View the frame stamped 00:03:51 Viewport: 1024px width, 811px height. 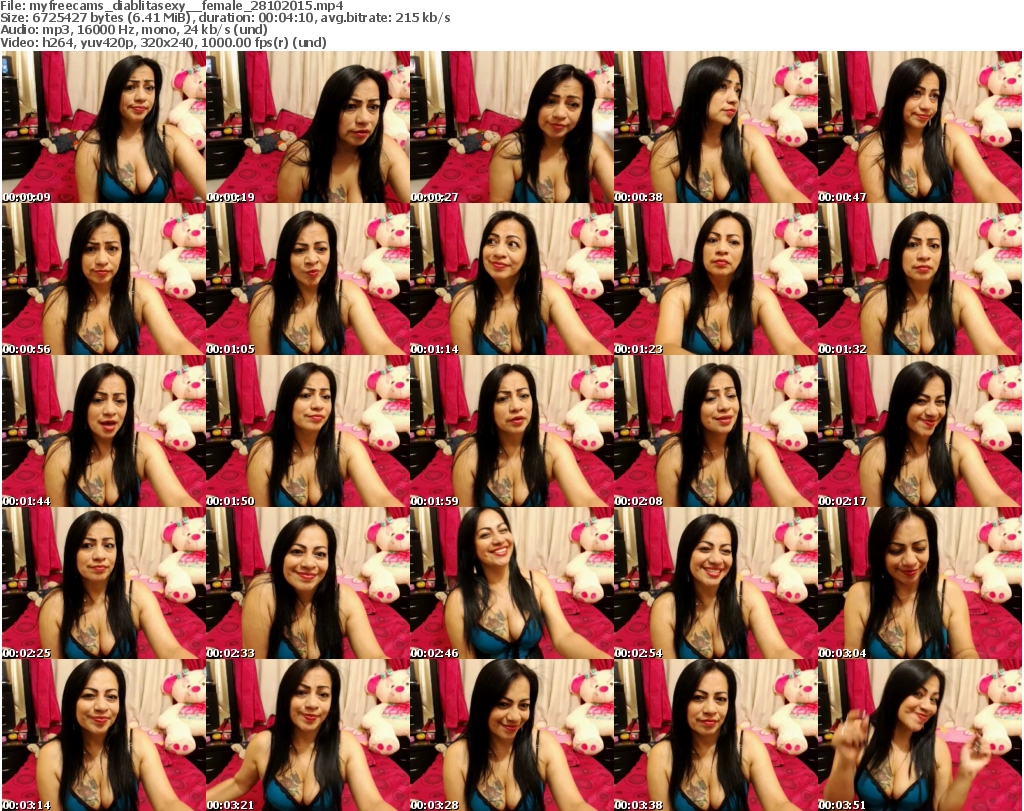(x=920, y=735)
